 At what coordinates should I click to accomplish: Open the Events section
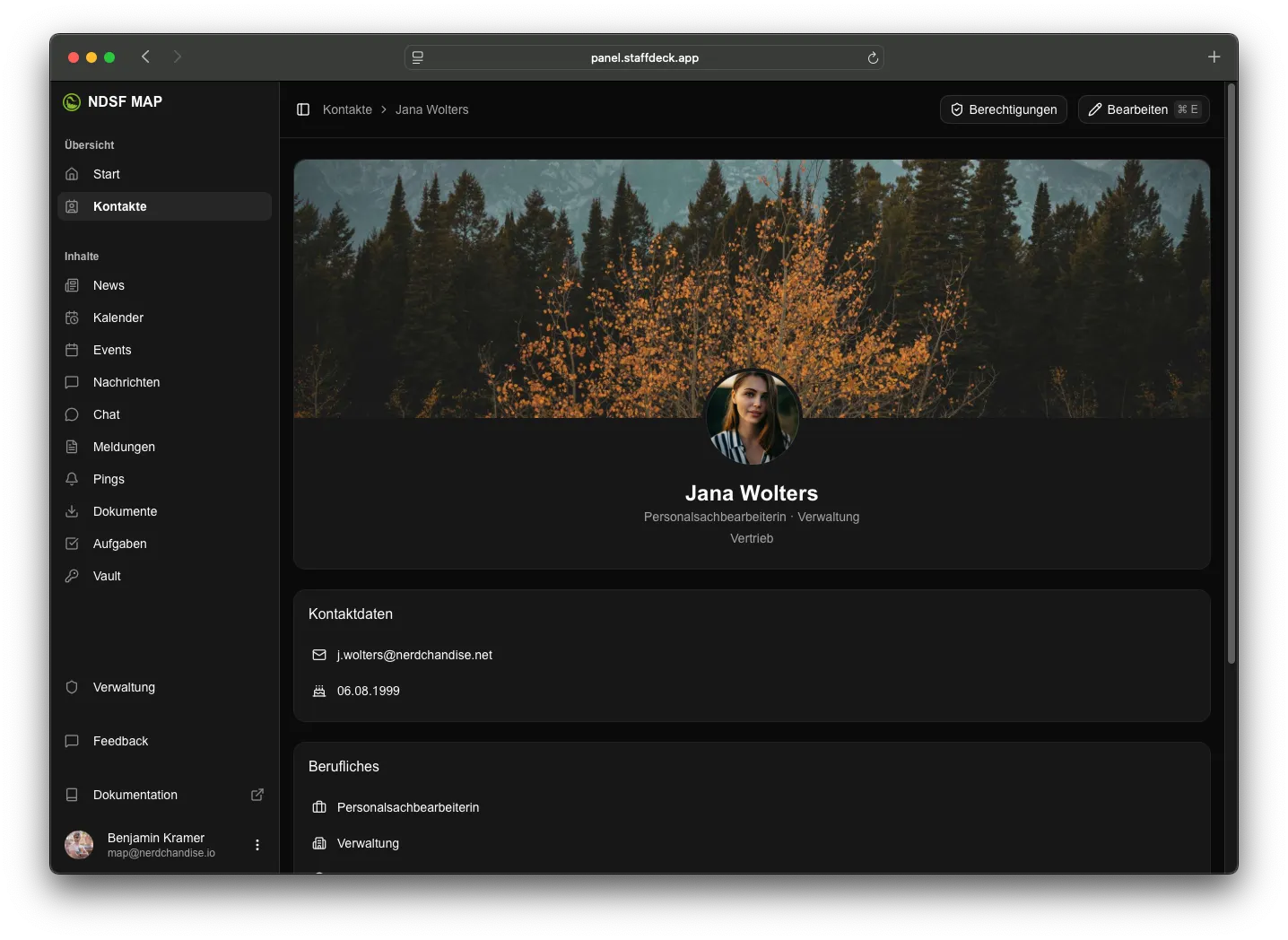coord(165,350)
